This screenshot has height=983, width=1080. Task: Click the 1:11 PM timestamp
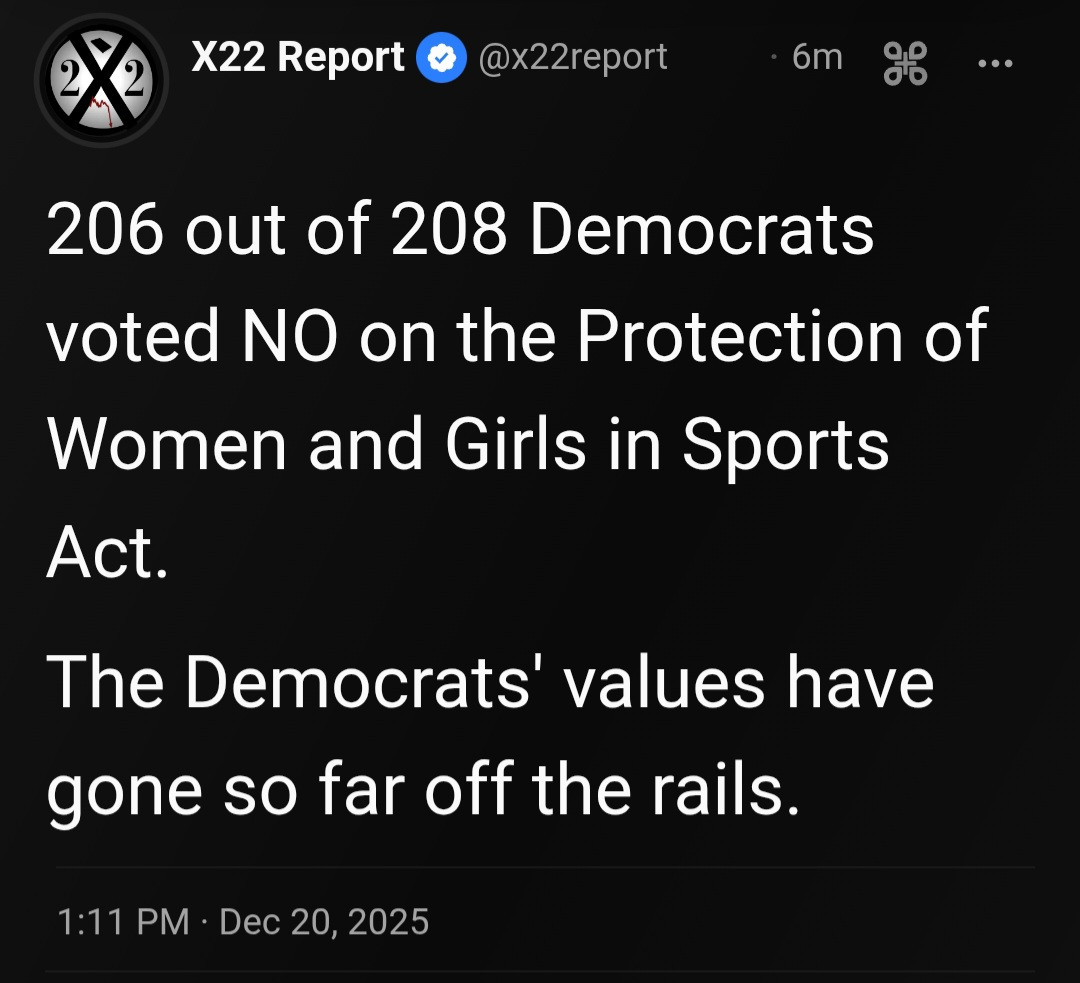tap(123, 920)
